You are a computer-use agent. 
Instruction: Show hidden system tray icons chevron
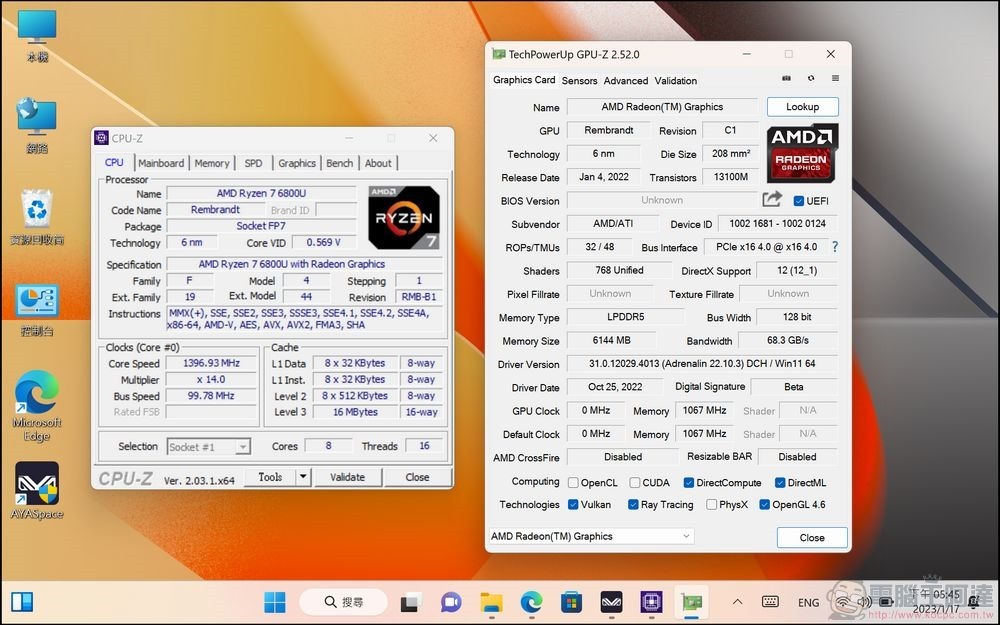point(737,601)
